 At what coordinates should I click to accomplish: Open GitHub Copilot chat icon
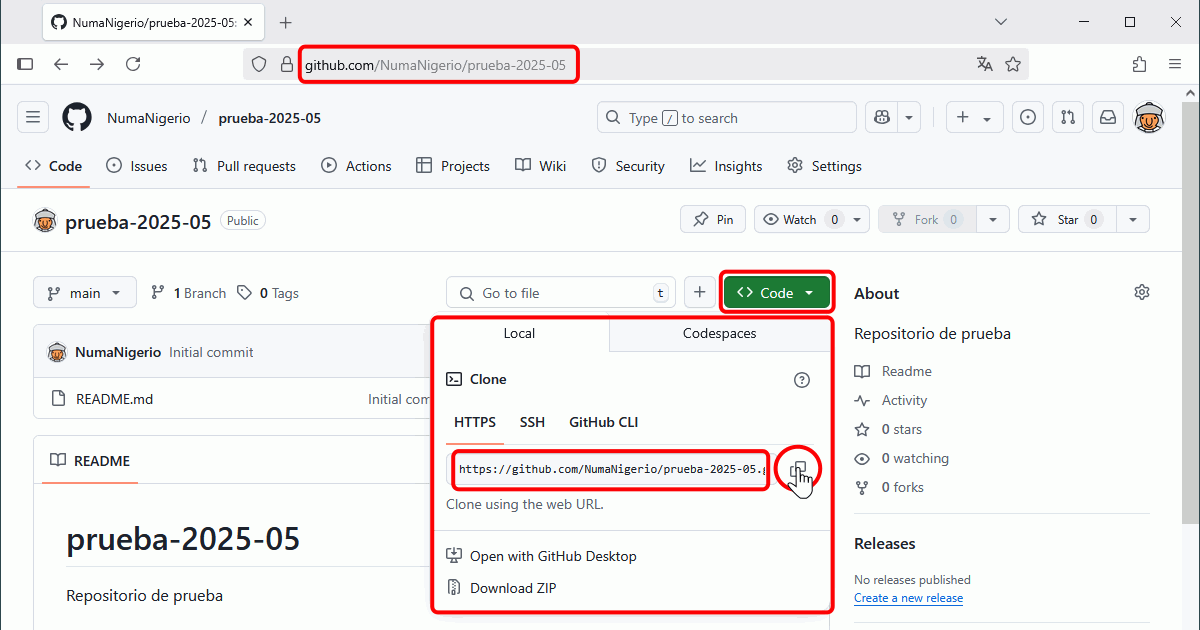[882, 117]
